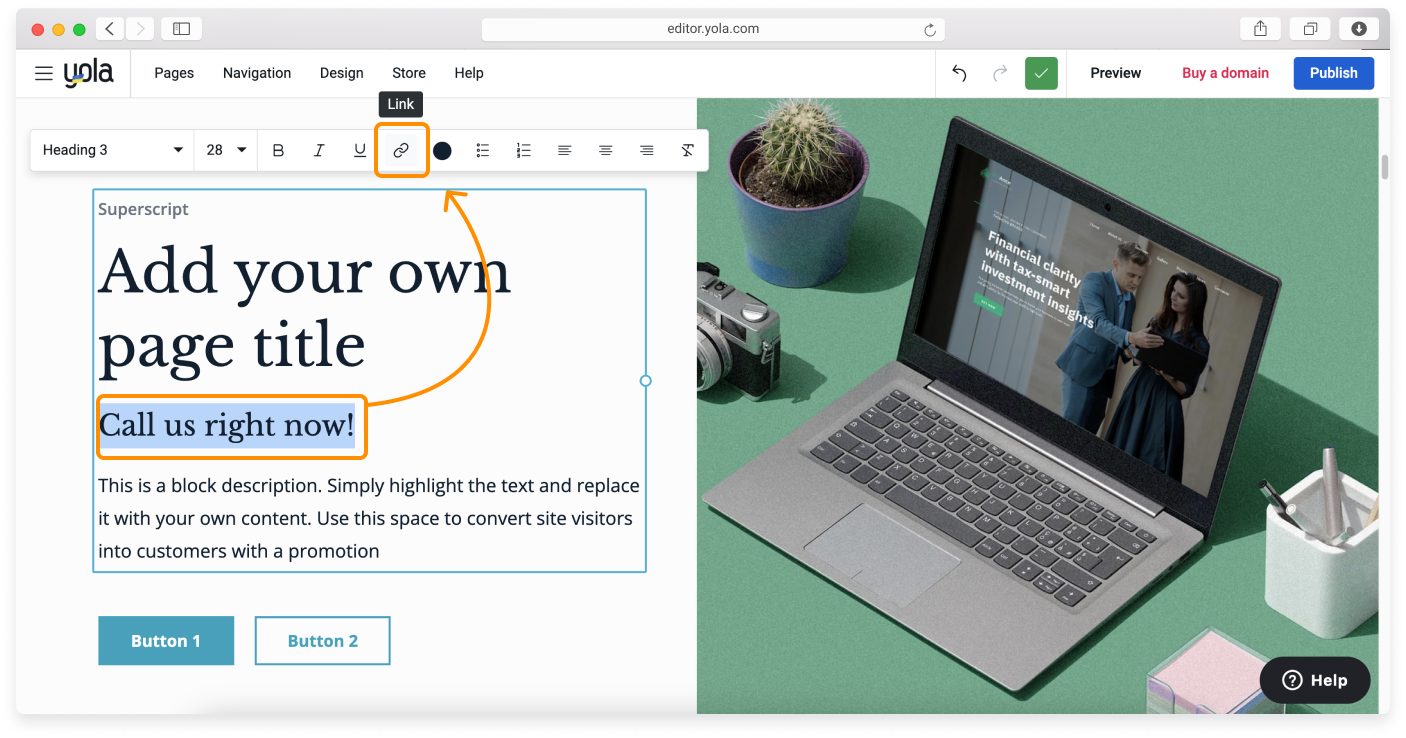Screen dimensions: 1406x738
Task: Open the Design menu
Action: pyautogui.click(x=341, y=73)
